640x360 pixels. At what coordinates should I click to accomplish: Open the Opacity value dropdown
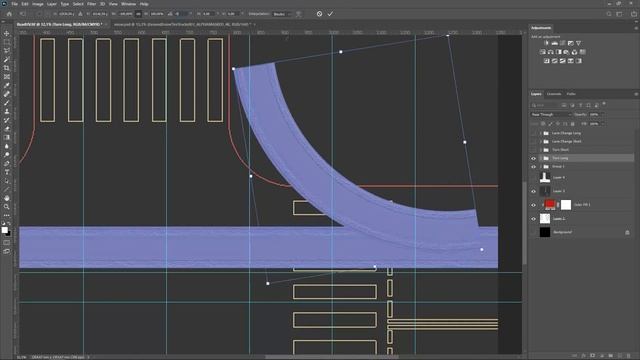(x=602, y=115)
